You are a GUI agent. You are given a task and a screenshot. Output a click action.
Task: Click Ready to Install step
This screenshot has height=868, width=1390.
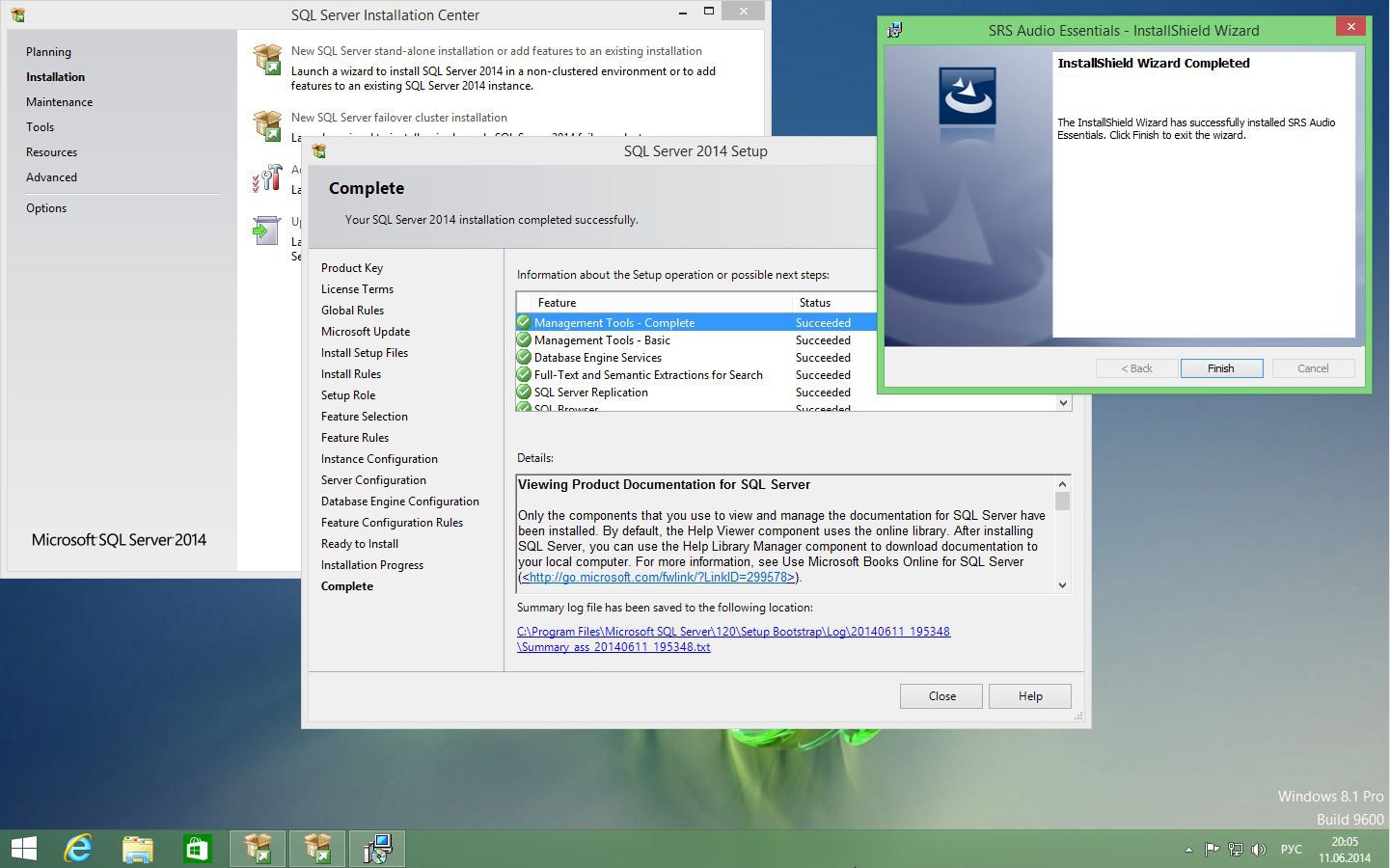360,544
